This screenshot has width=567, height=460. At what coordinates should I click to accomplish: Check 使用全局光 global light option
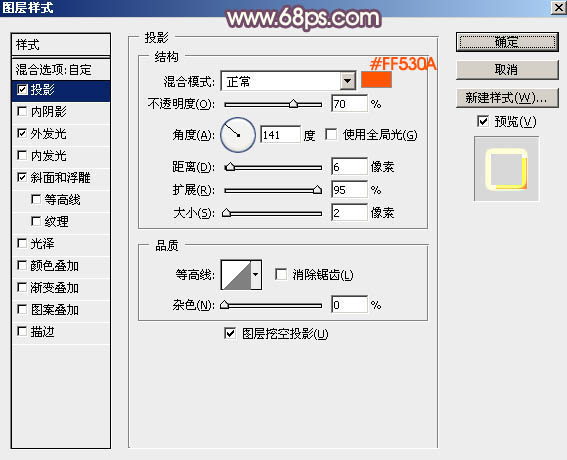(x=331, y=135)
